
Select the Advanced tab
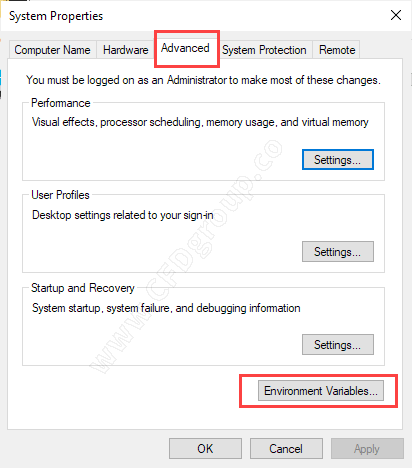[x=185, y=48]
